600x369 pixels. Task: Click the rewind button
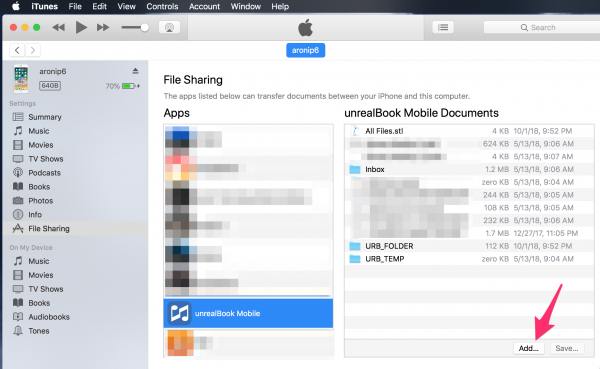click(59, 27)
